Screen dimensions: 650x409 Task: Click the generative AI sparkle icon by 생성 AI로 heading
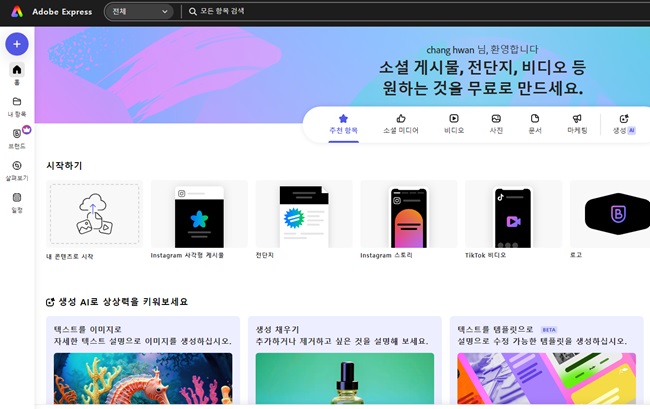coord(50,302)
